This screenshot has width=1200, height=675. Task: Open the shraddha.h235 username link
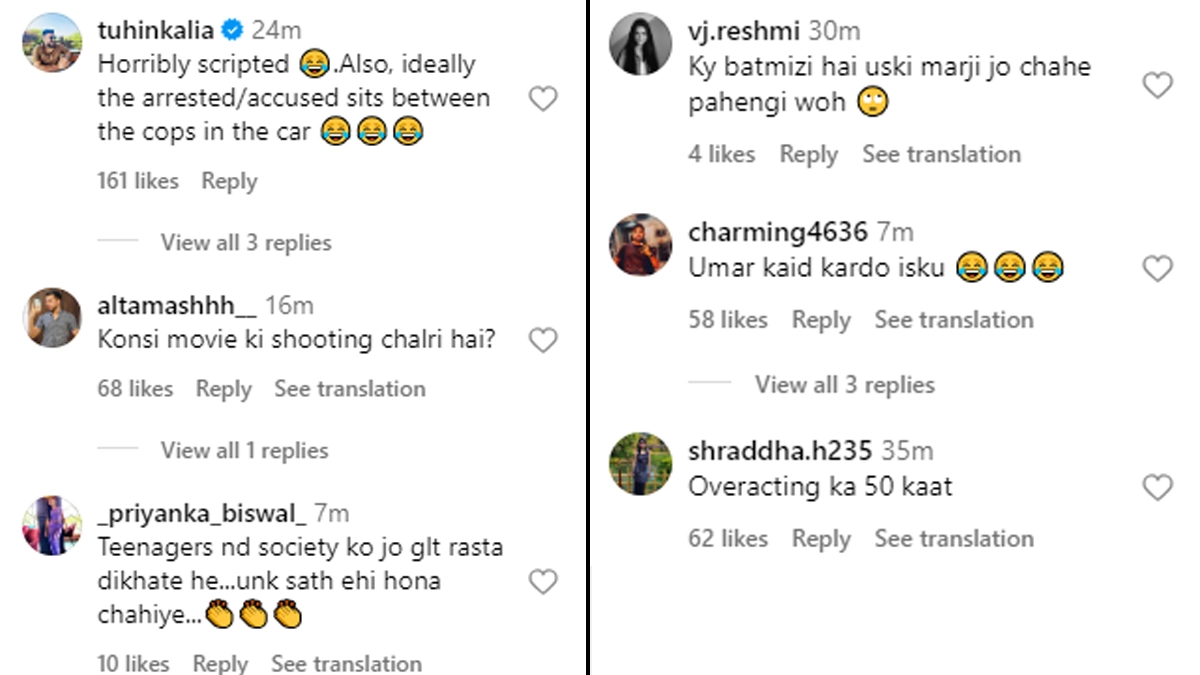(780, 451)
